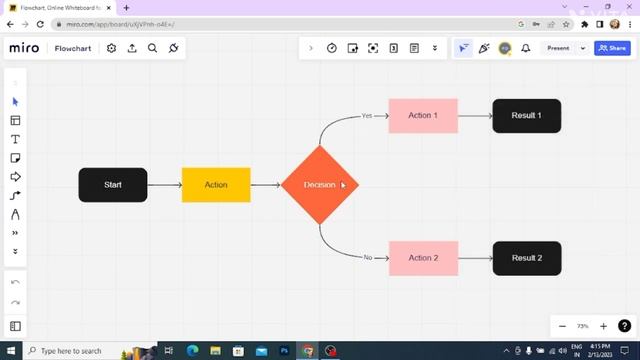Select the Shapes tool
Image resolution: width=640 pixels, height=360 pixels.
coord(15,177)
